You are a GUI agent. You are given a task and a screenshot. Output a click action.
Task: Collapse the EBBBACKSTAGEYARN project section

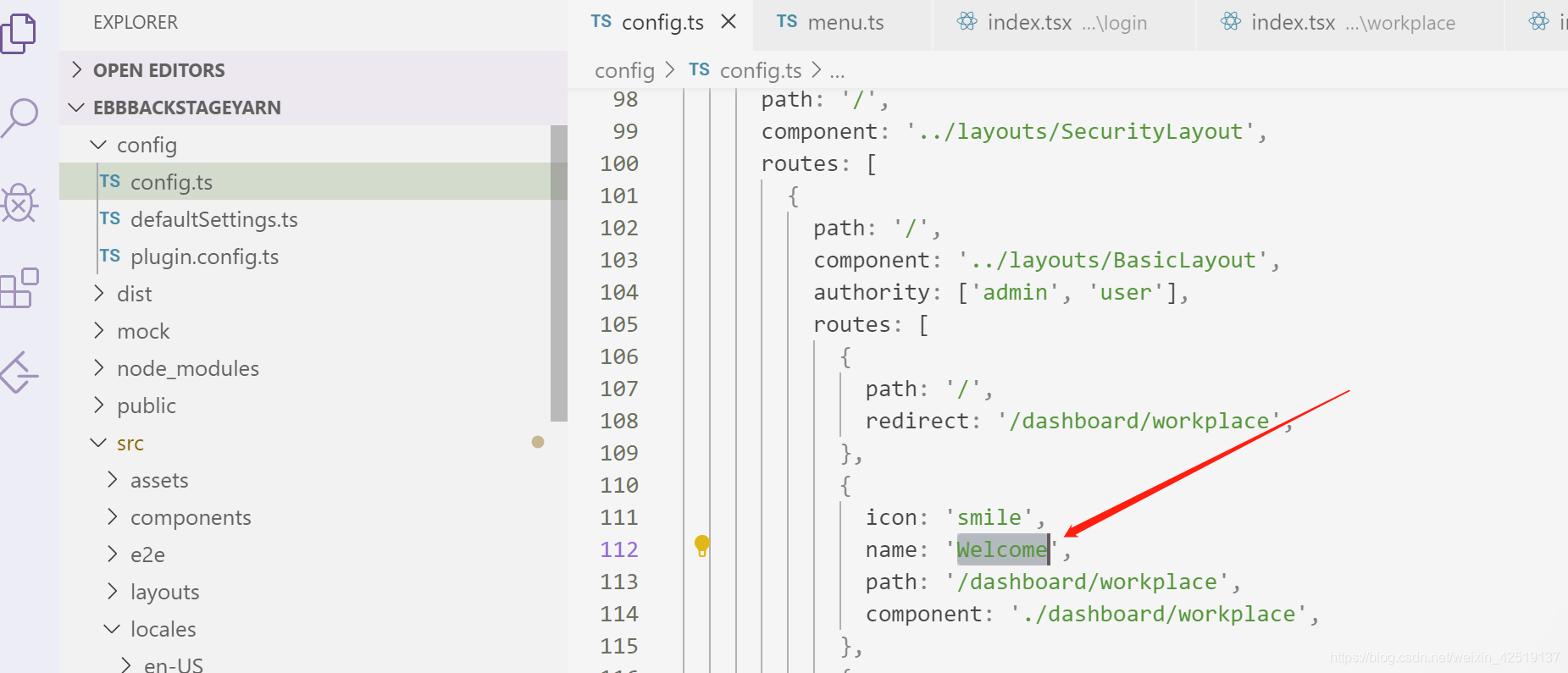(77, 108)
